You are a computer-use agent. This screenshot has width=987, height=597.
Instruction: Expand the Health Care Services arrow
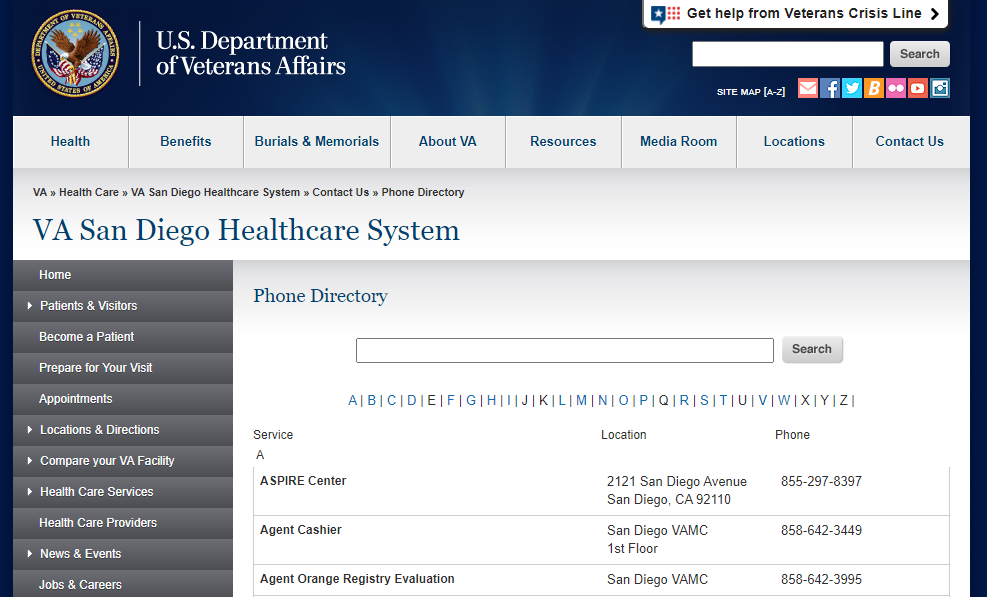click(30, 491)
